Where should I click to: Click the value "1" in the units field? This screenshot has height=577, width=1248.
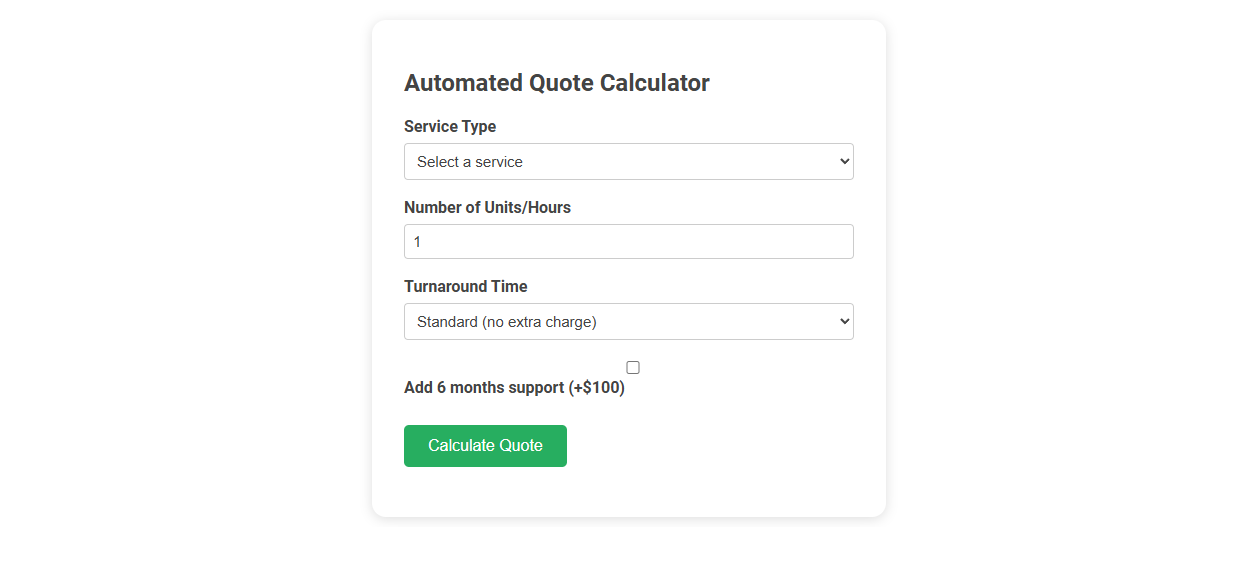(x=419, y=241)
